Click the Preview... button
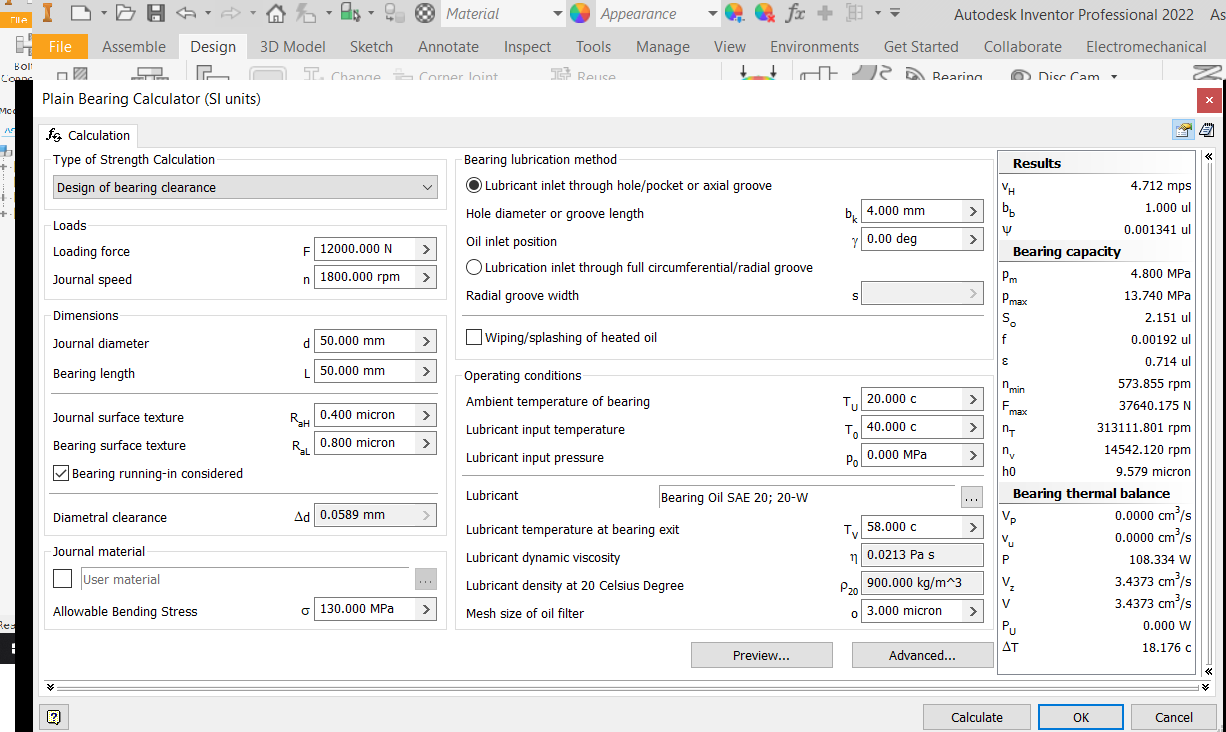1226x732 pixels. point(762,655)
